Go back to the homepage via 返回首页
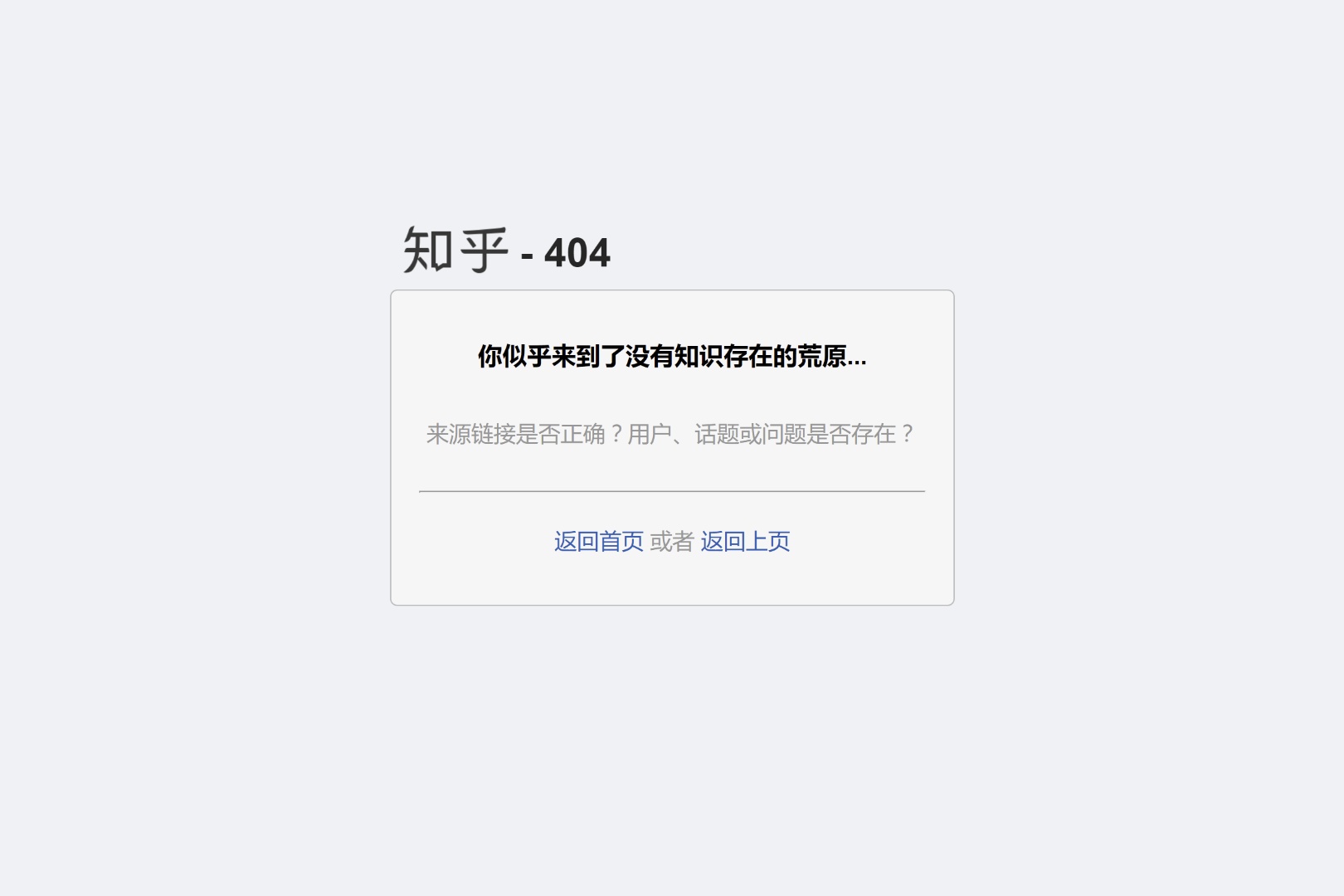The image size is (1344, 896). tap(598, 542)
